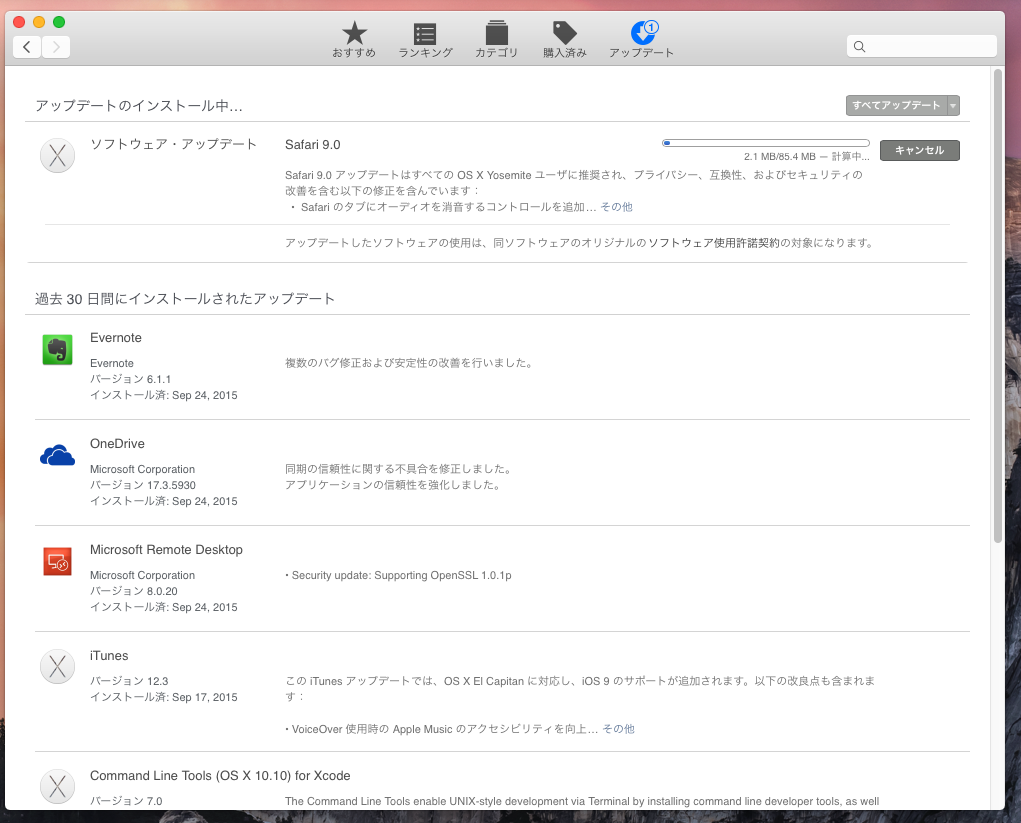Viewport: 1021px width, 823px height.
Task: Click the Evernote developer name under title
Action: (111, 363)
